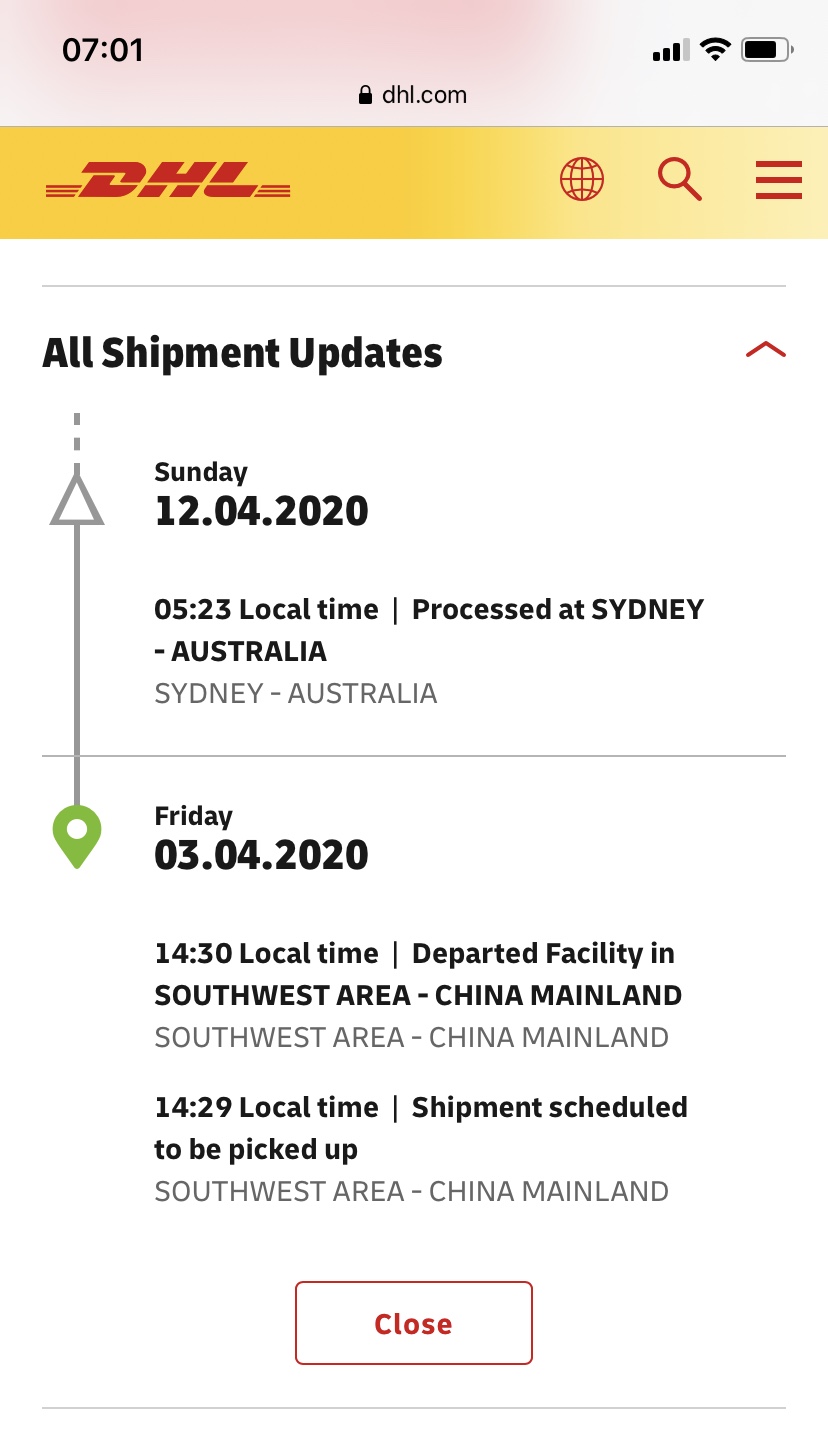Tap the cellular signal bars icon
This screenshot has width=828, height=1453.
click(x=672, y=50)
